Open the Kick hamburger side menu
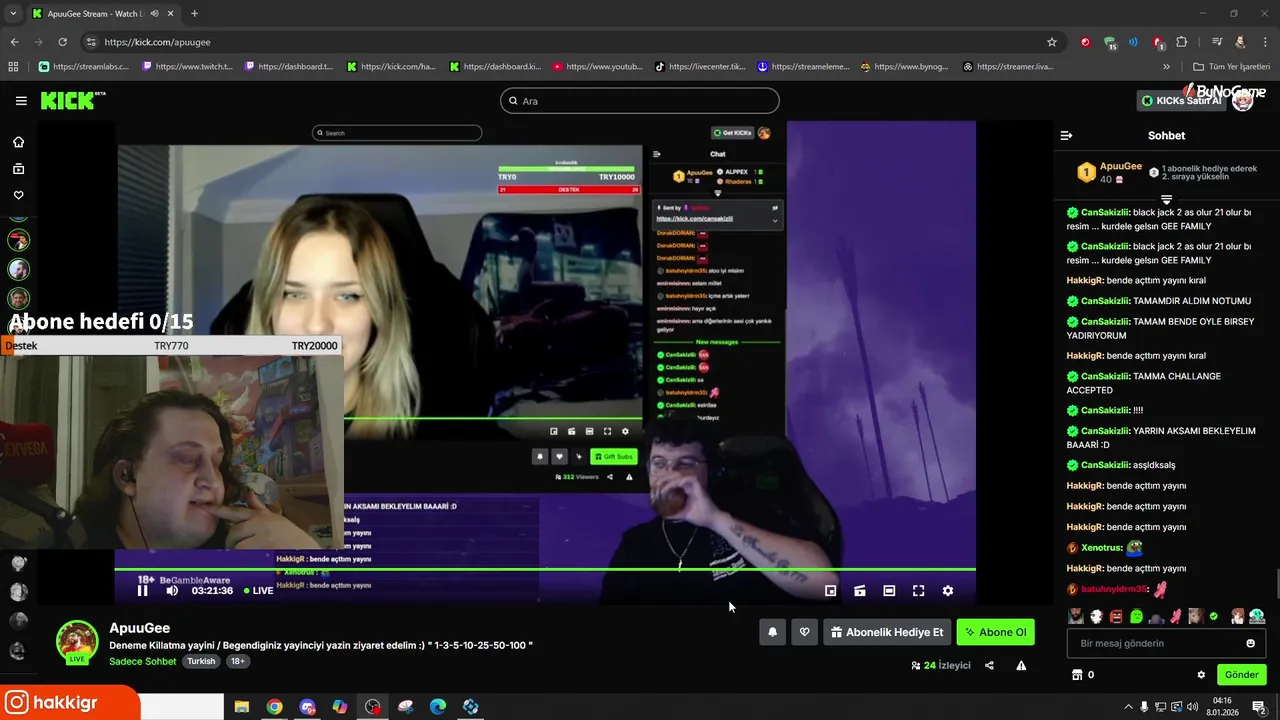This screenshot has height=720, width=1280. click(x=21, y=100)
